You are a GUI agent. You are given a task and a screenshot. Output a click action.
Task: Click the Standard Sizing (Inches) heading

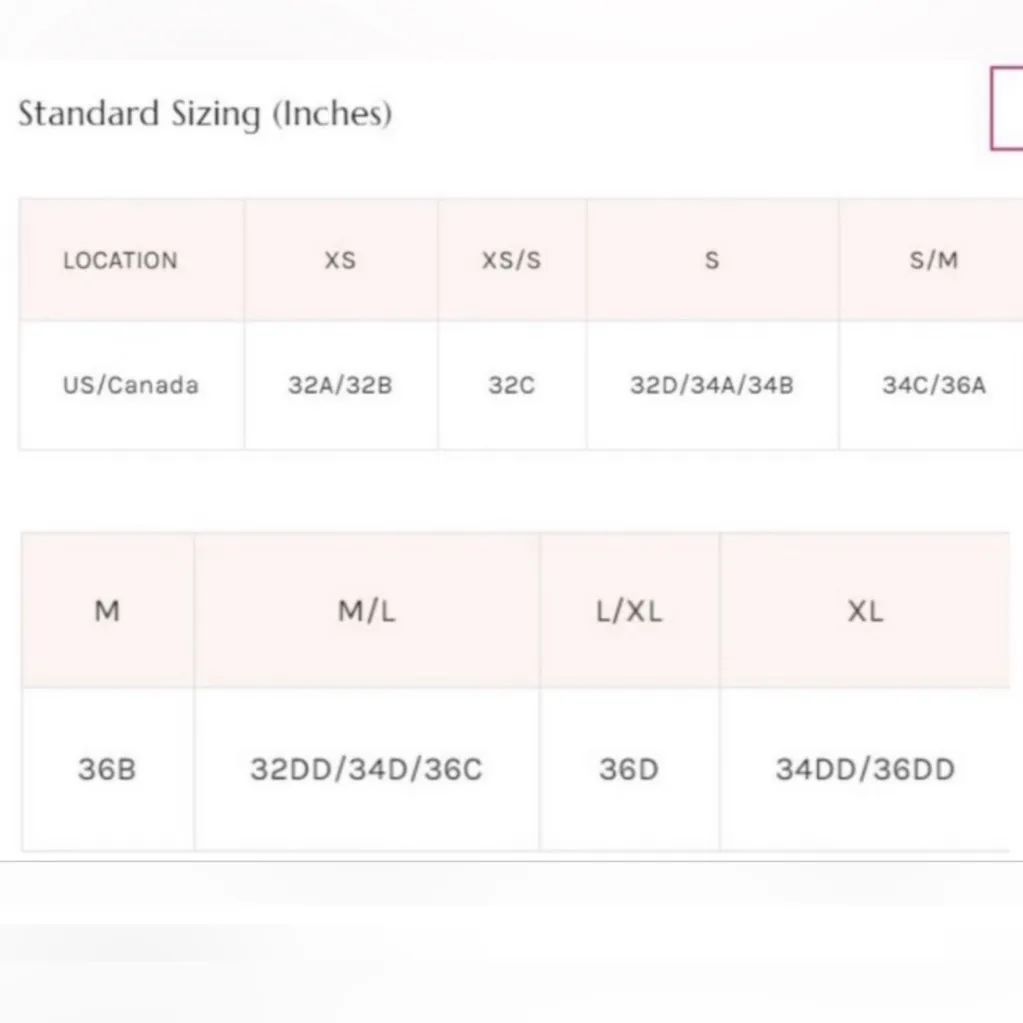click(205, 114)
